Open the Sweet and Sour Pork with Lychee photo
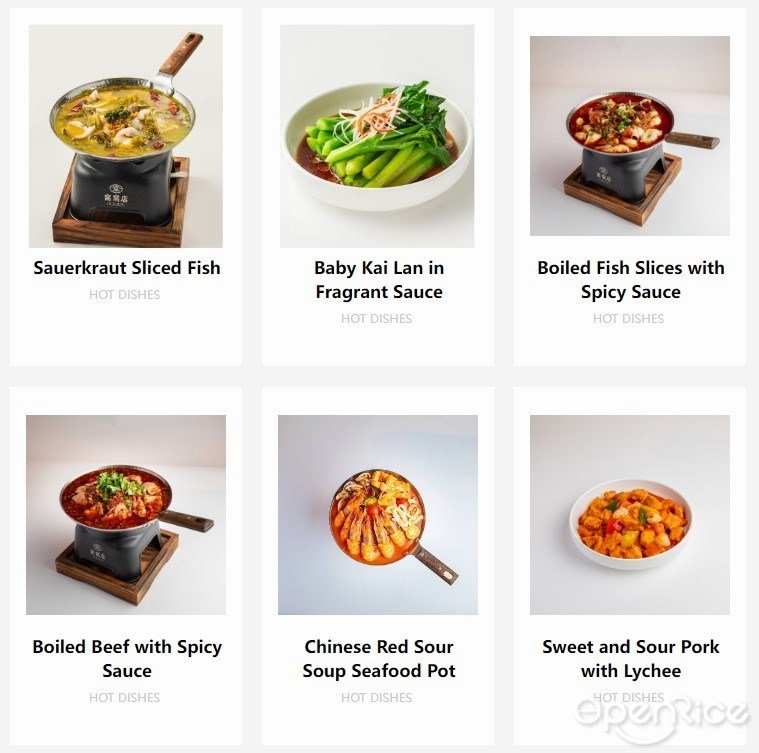 click(x=630, y=515)
